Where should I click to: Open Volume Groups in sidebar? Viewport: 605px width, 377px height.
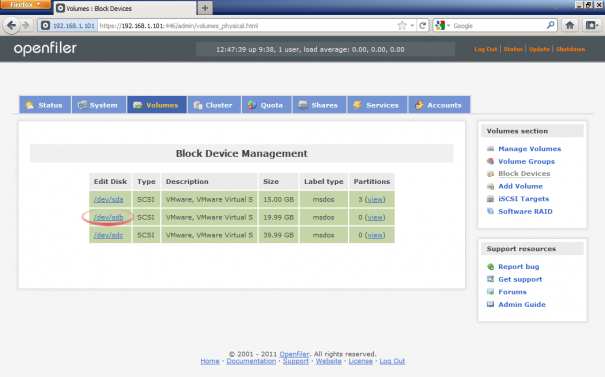[526, 161]
